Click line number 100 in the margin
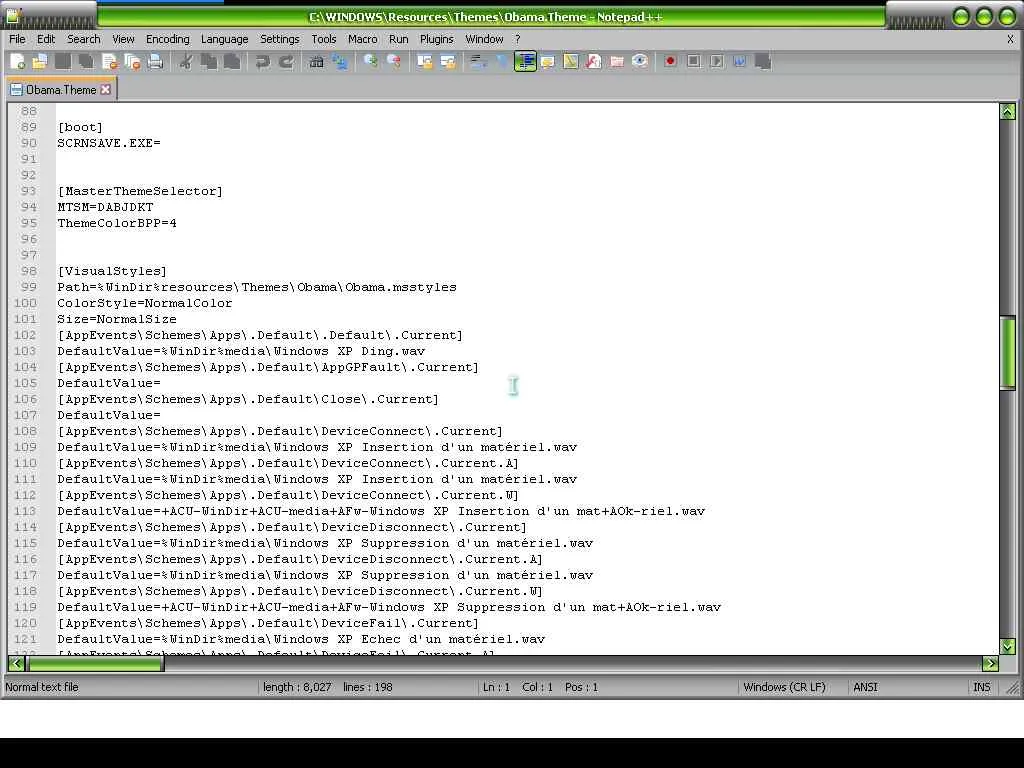 [25, 303]
